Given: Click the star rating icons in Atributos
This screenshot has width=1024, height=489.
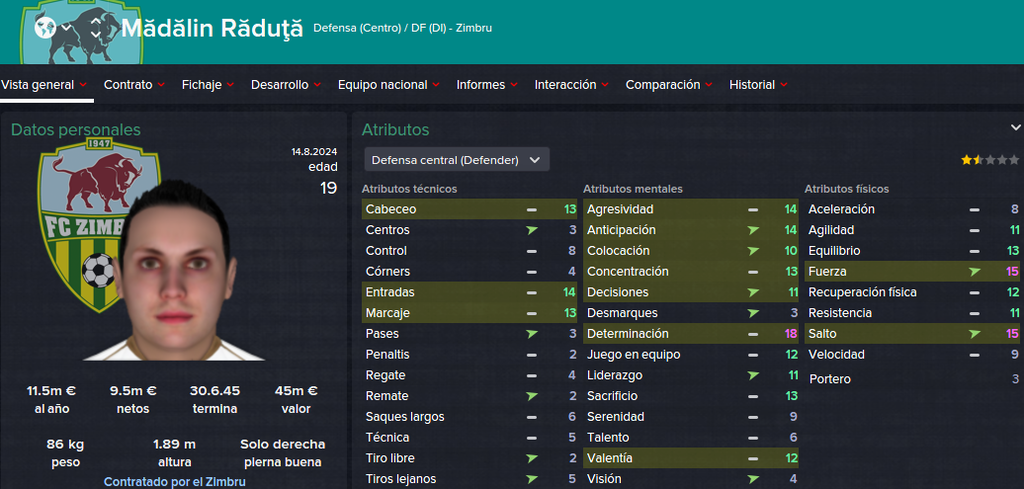Looking at the screenshot, I should 989,160.
